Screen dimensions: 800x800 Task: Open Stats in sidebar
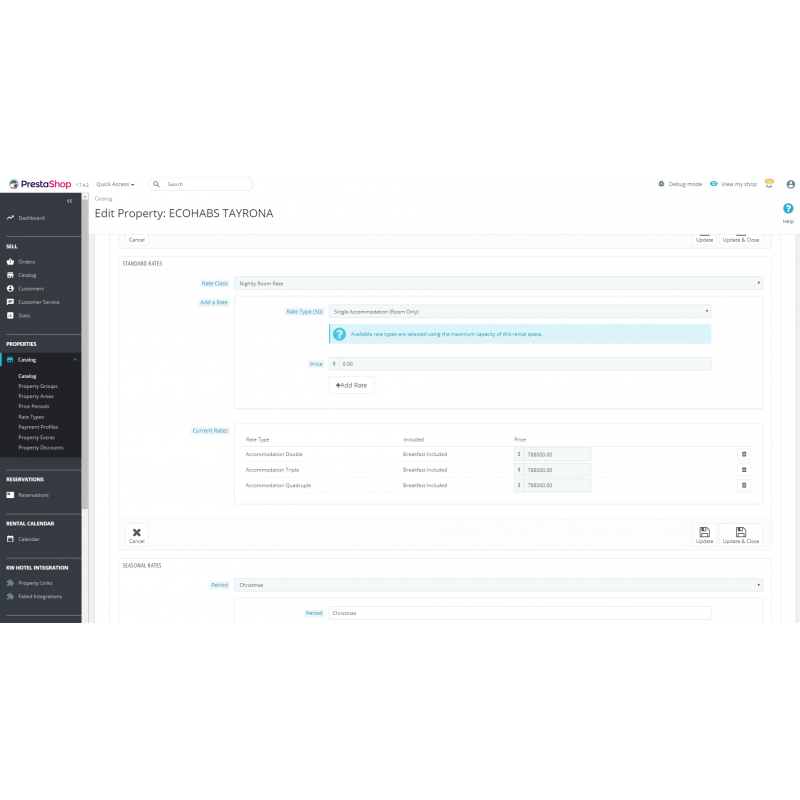24,315
